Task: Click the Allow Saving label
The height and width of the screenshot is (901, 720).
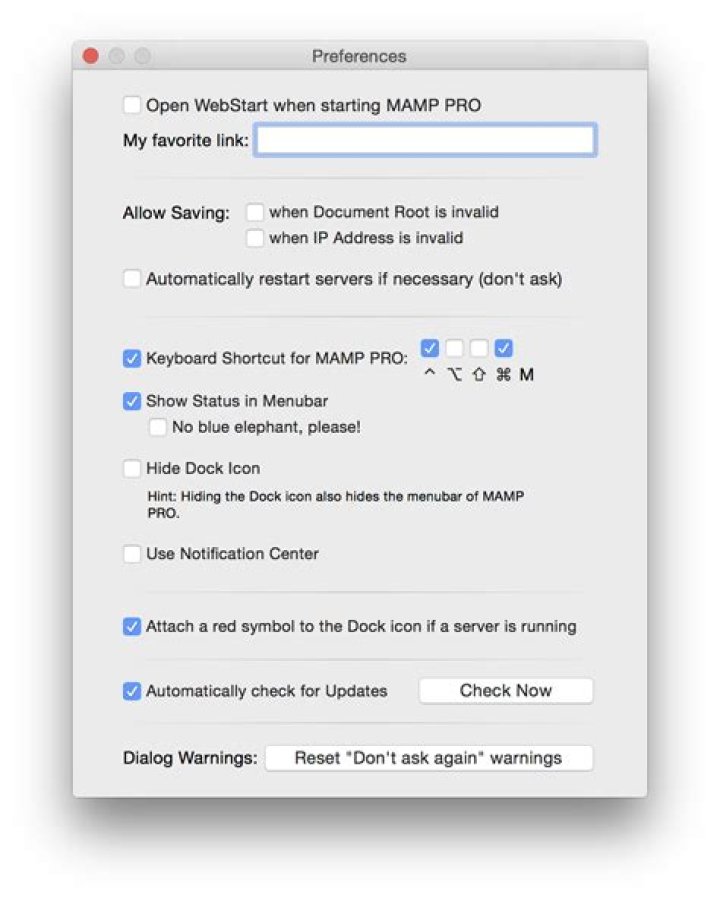Action: (x=176, y=213)
